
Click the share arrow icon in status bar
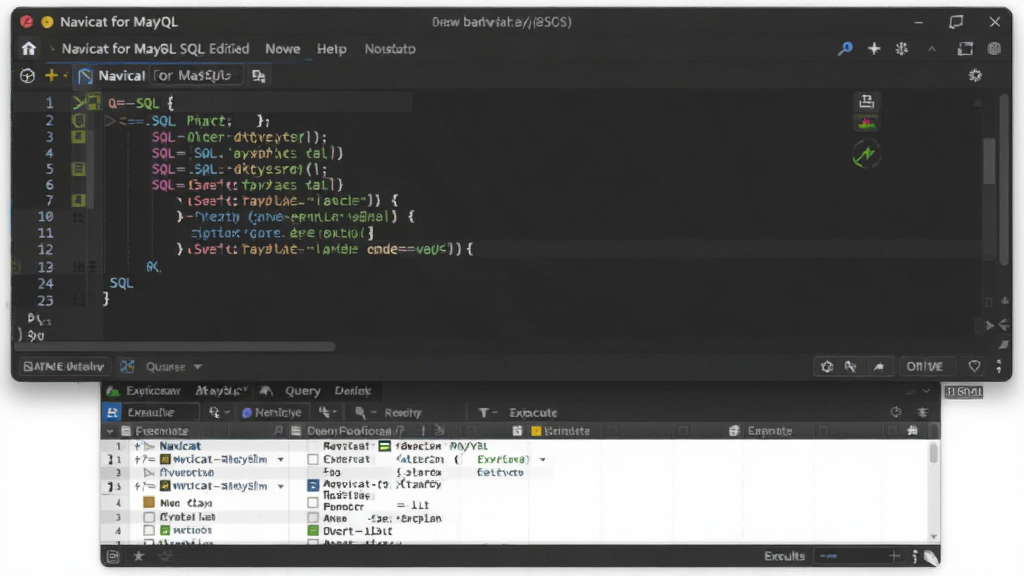point(878,366)
